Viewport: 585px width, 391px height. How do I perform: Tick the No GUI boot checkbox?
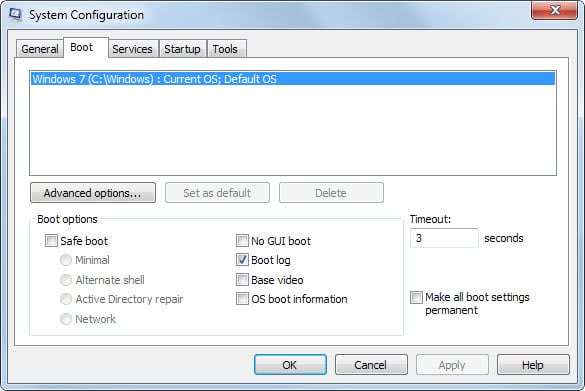[x=243, y=241]
